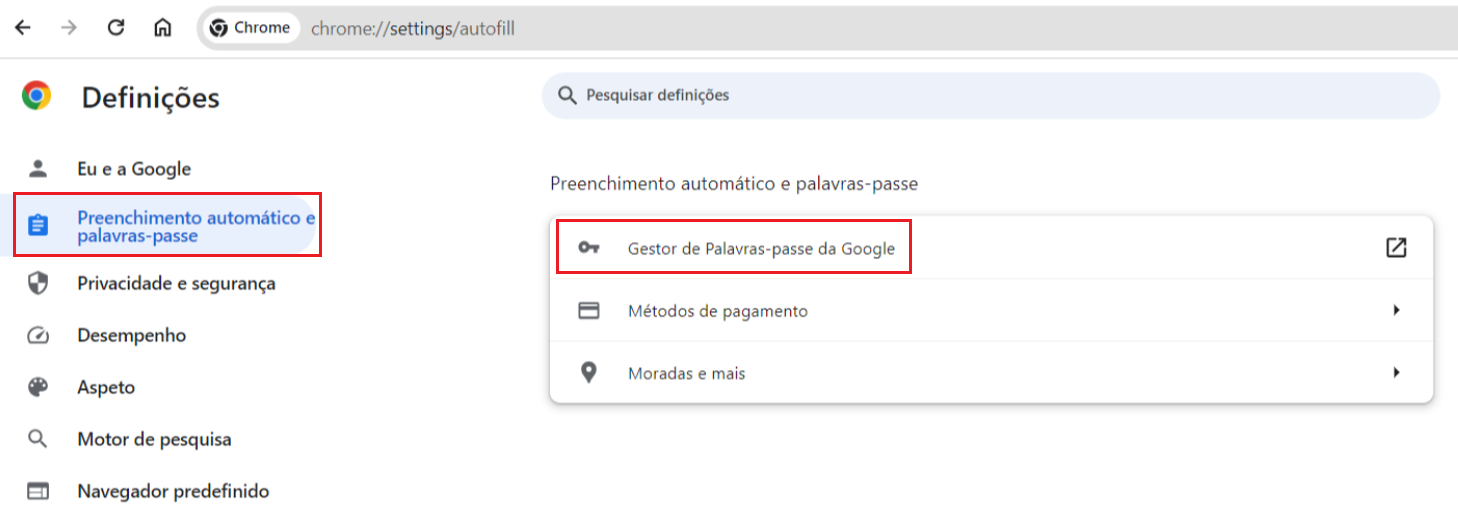Image resolution: width=1458 pixels, height=526 pixels.
Task: Click the magnifier icon in search settings
Action: pyautogui.click(x=567, y=96)
